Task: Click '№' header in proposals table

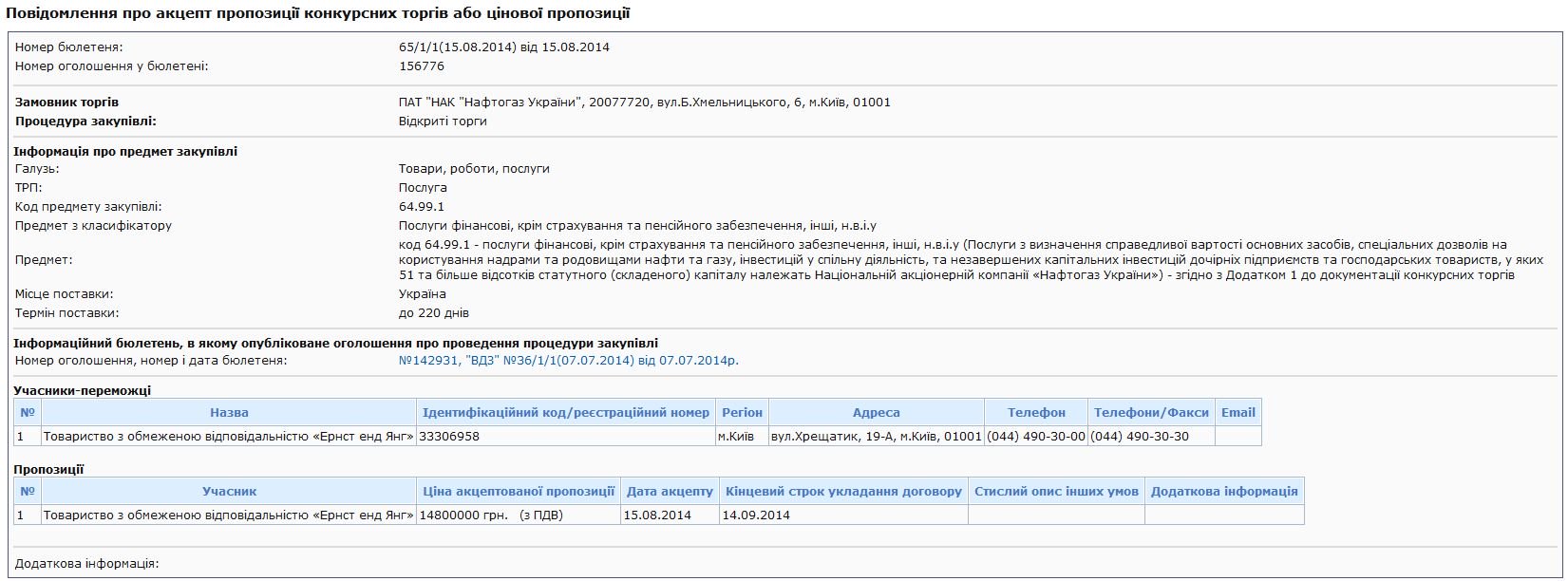Action: click(x=28, y=491)
